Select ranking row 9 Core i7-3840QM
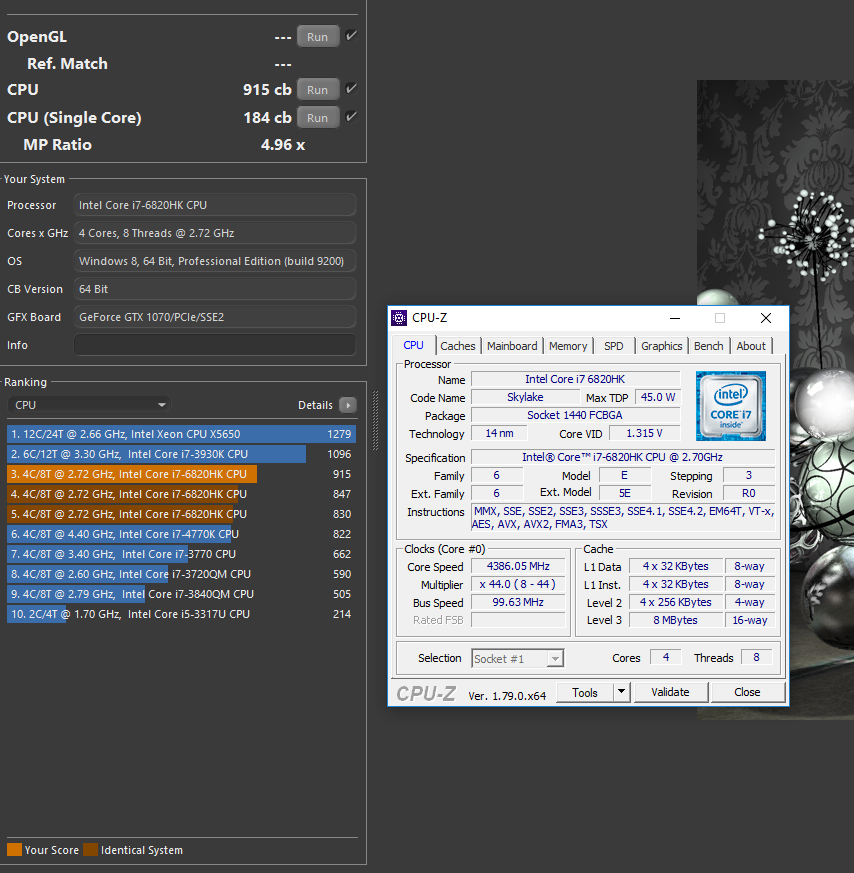The image size is (854, 873). [x=181, y=594]
